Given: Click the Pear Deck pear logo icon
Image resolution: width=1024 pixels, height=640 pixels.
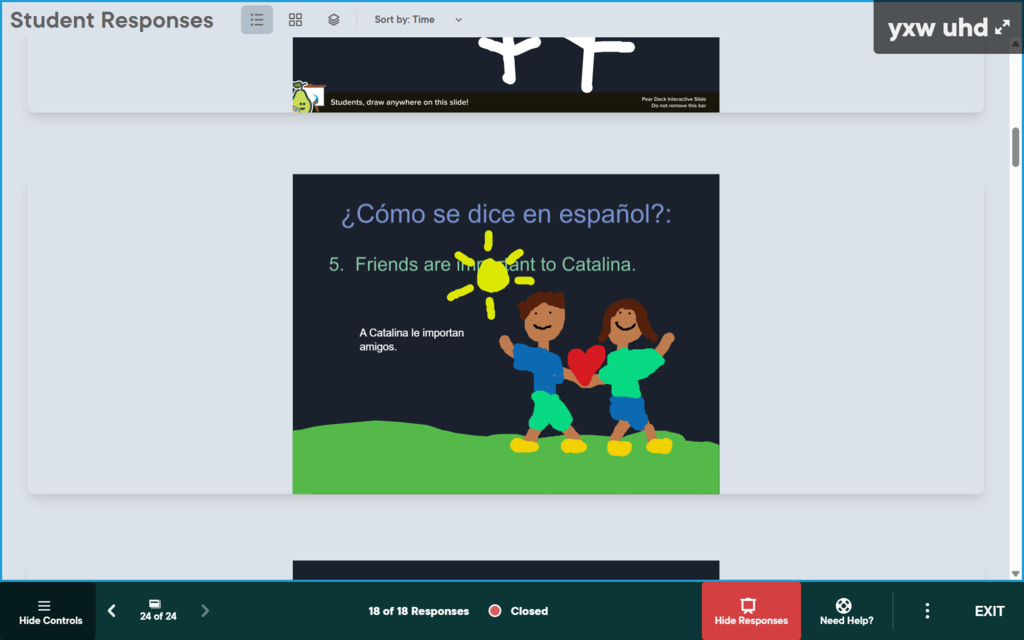Looking at the screenshot, I should (x=301, y=98).
